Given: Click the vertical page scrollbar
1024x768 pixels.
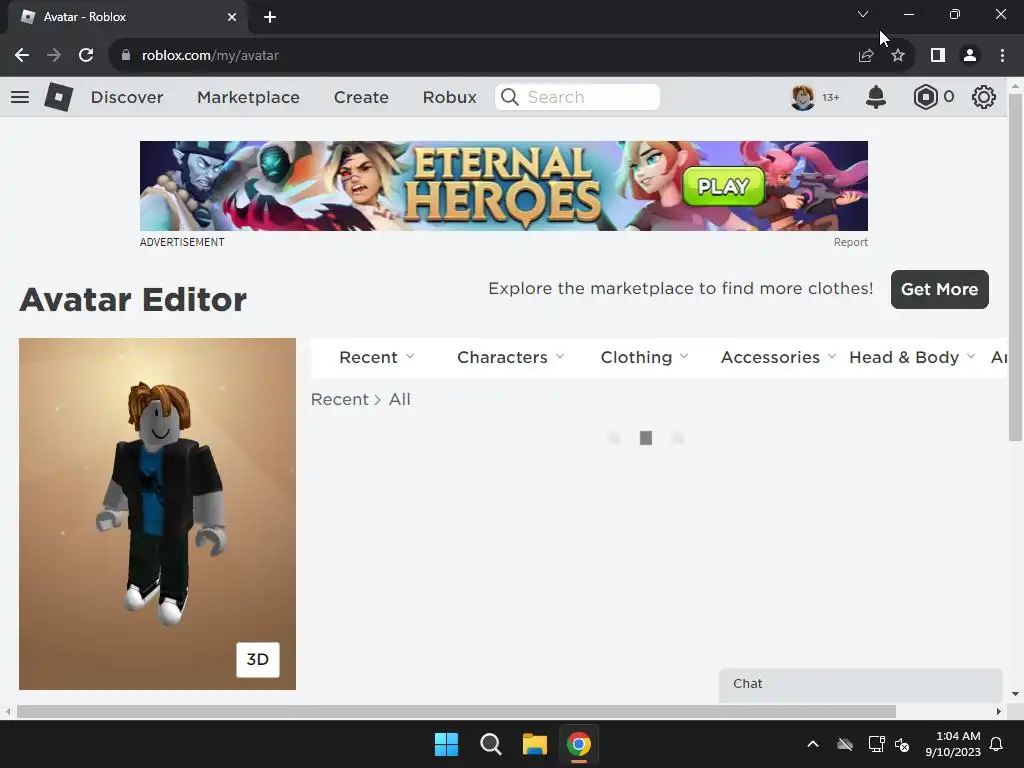Looking at the screenshot, I should pos(1015,268).
